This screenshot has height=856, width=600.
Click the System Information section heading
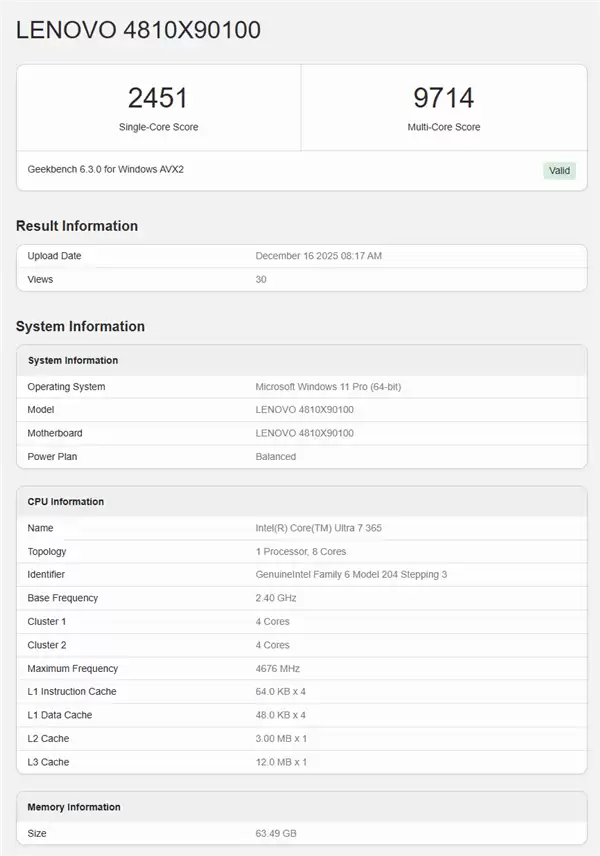(x=80, y=326)
